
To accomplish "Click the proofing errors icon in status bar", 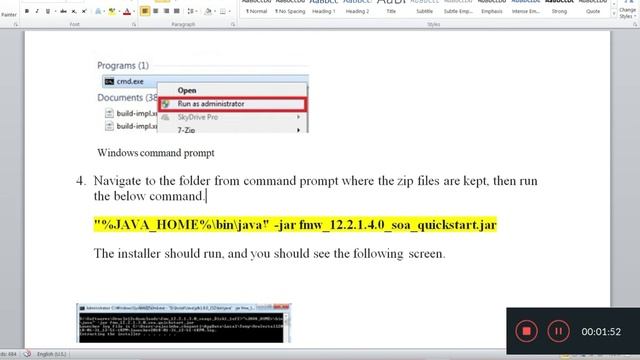I will pyautogui.click(x=27, y=354).
